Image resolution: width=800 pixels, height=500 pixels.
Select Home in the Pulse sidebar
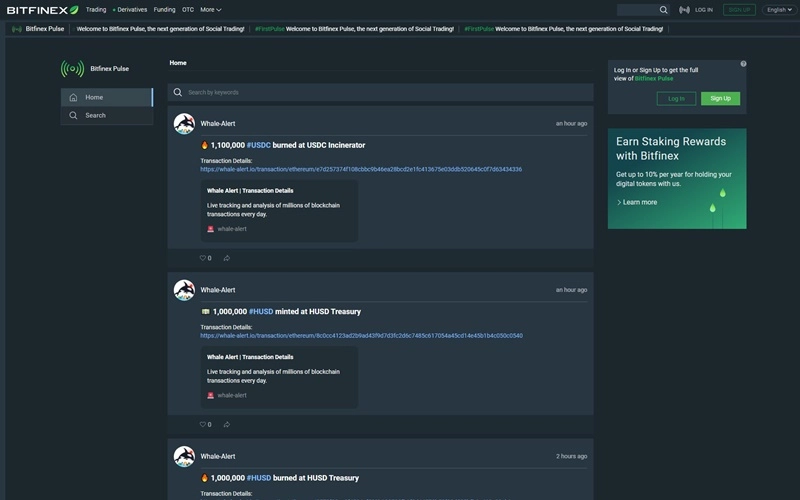[107, 97]
